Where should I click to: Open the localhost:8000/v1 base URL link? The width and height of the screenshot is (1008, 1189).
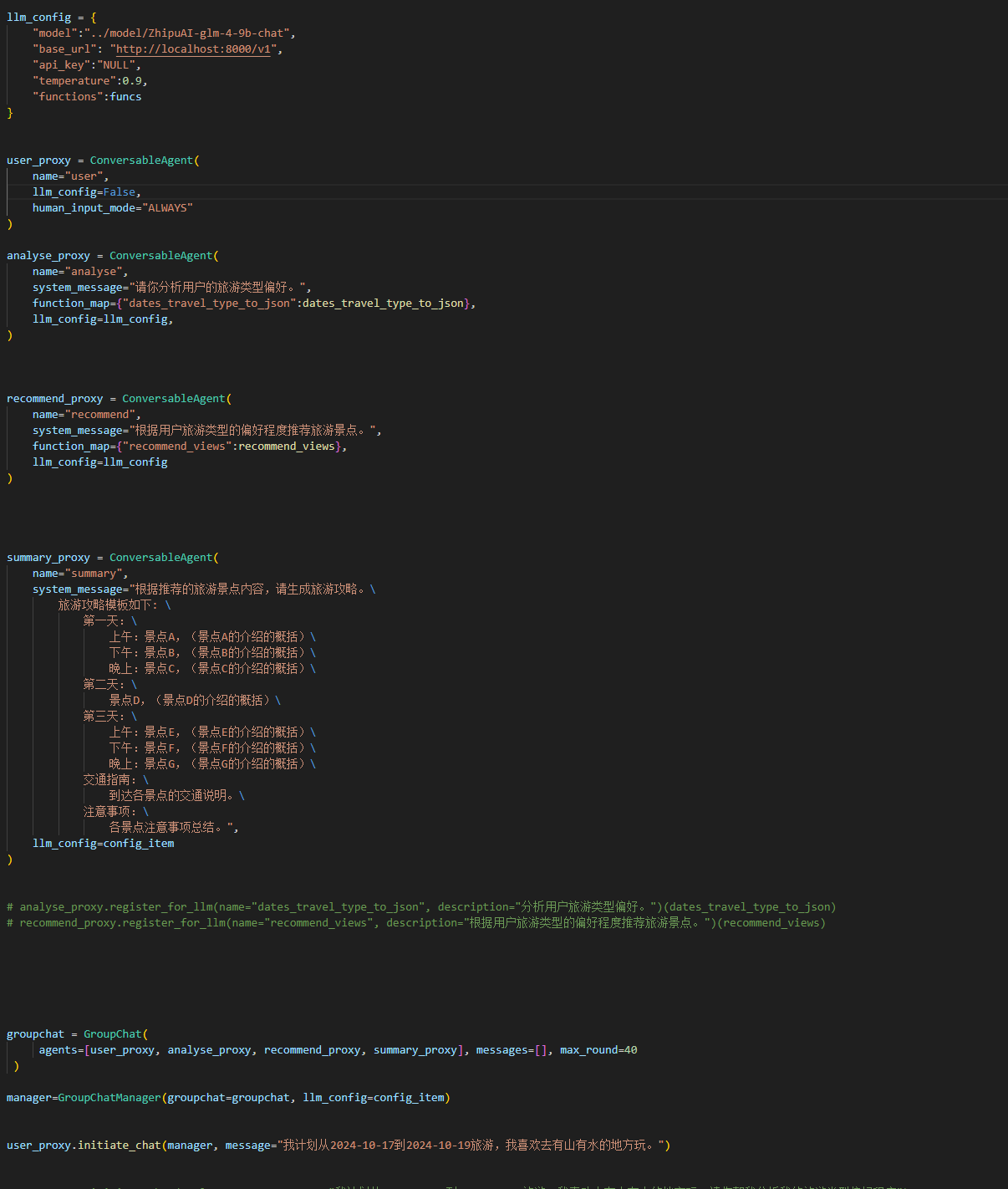click(x=193, y=49)
